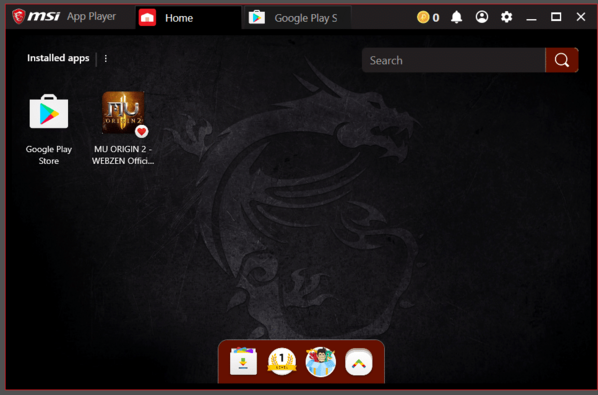The width and height of the screenshot is (598, 395).
Task: Minimize the App Player window
Action: coord(531,18)
